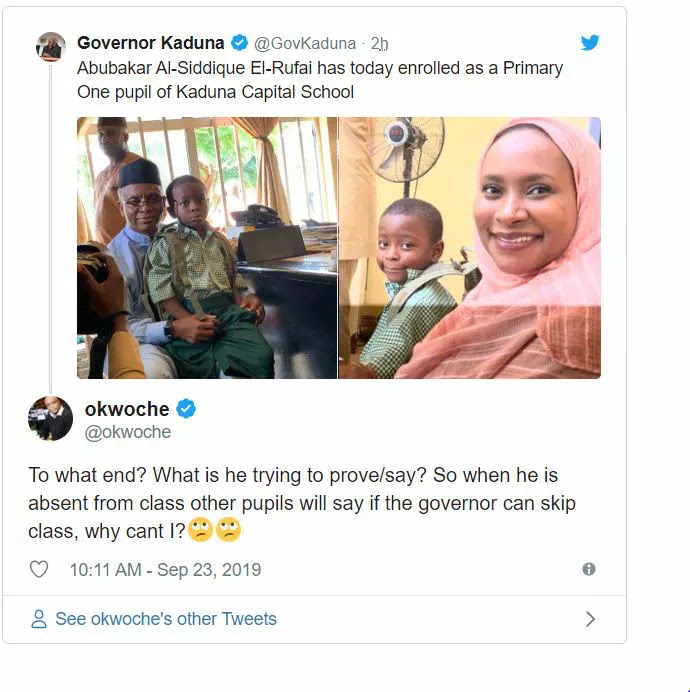Open the @okwoche handle link
The image size is (690, 692).
click(x=128, y=432)
